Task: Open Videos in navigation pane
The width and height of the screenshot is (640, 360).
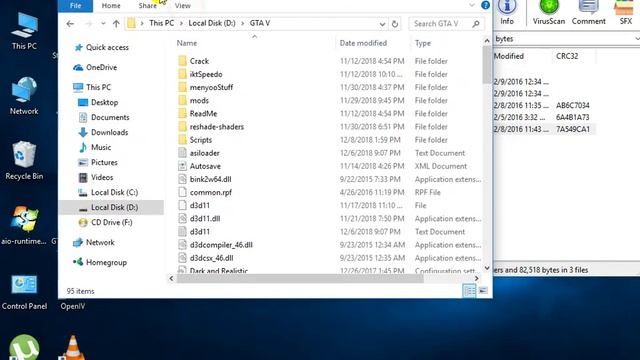Action: 96,178
